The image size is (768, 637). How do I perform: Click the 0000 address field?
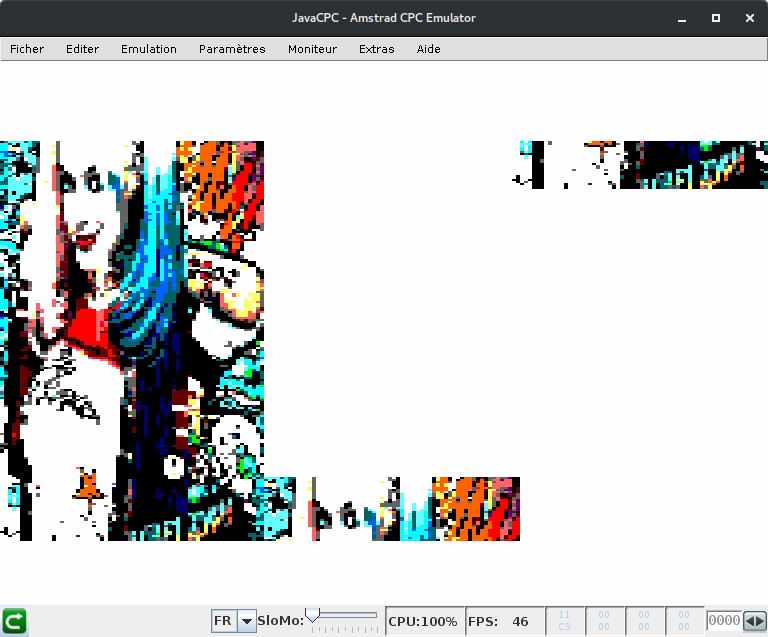click(724, 620)
